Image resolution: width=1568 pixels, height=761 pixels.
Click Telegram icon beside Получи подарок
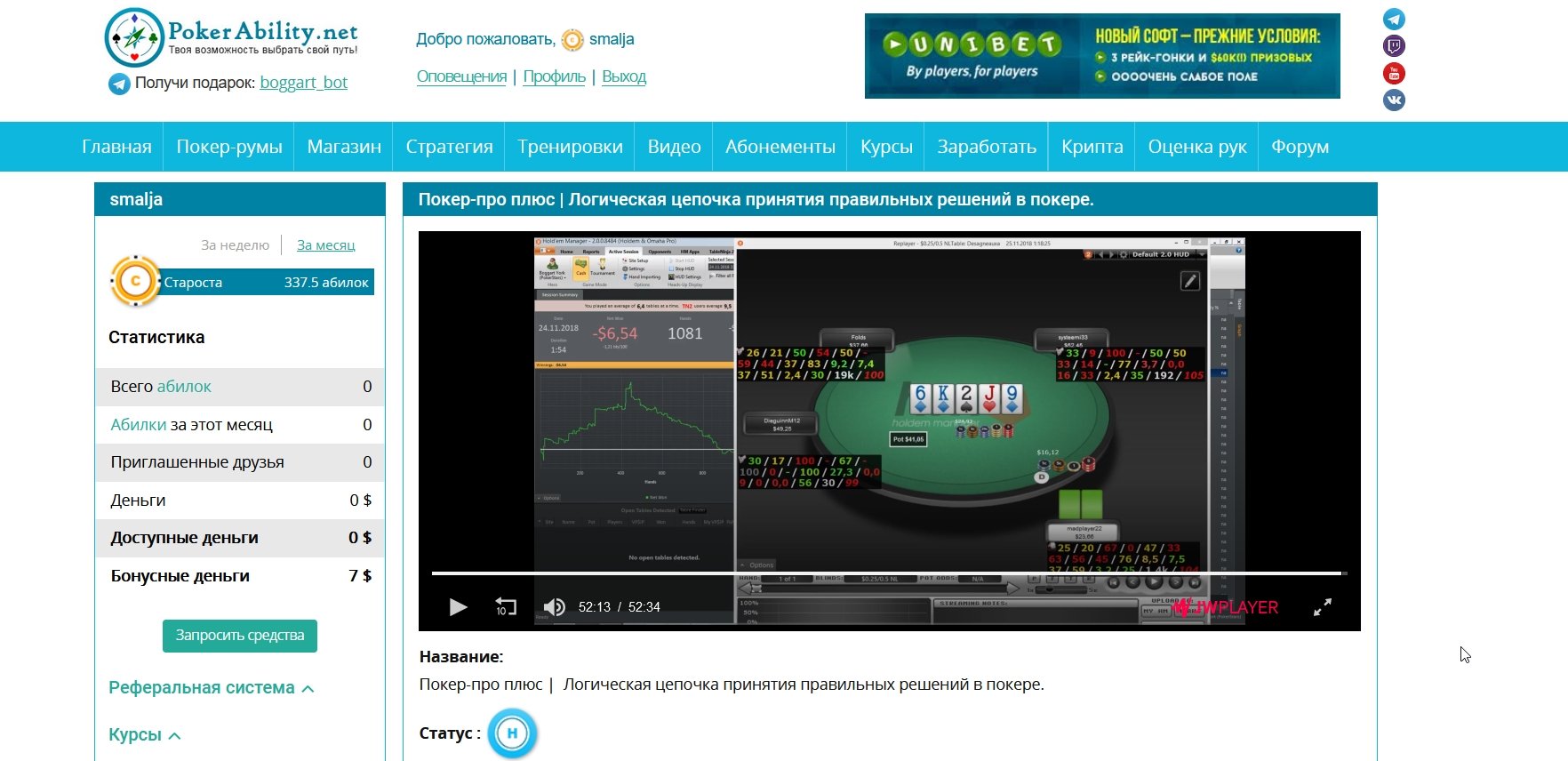pyautogui.click(x=119, y=84)
